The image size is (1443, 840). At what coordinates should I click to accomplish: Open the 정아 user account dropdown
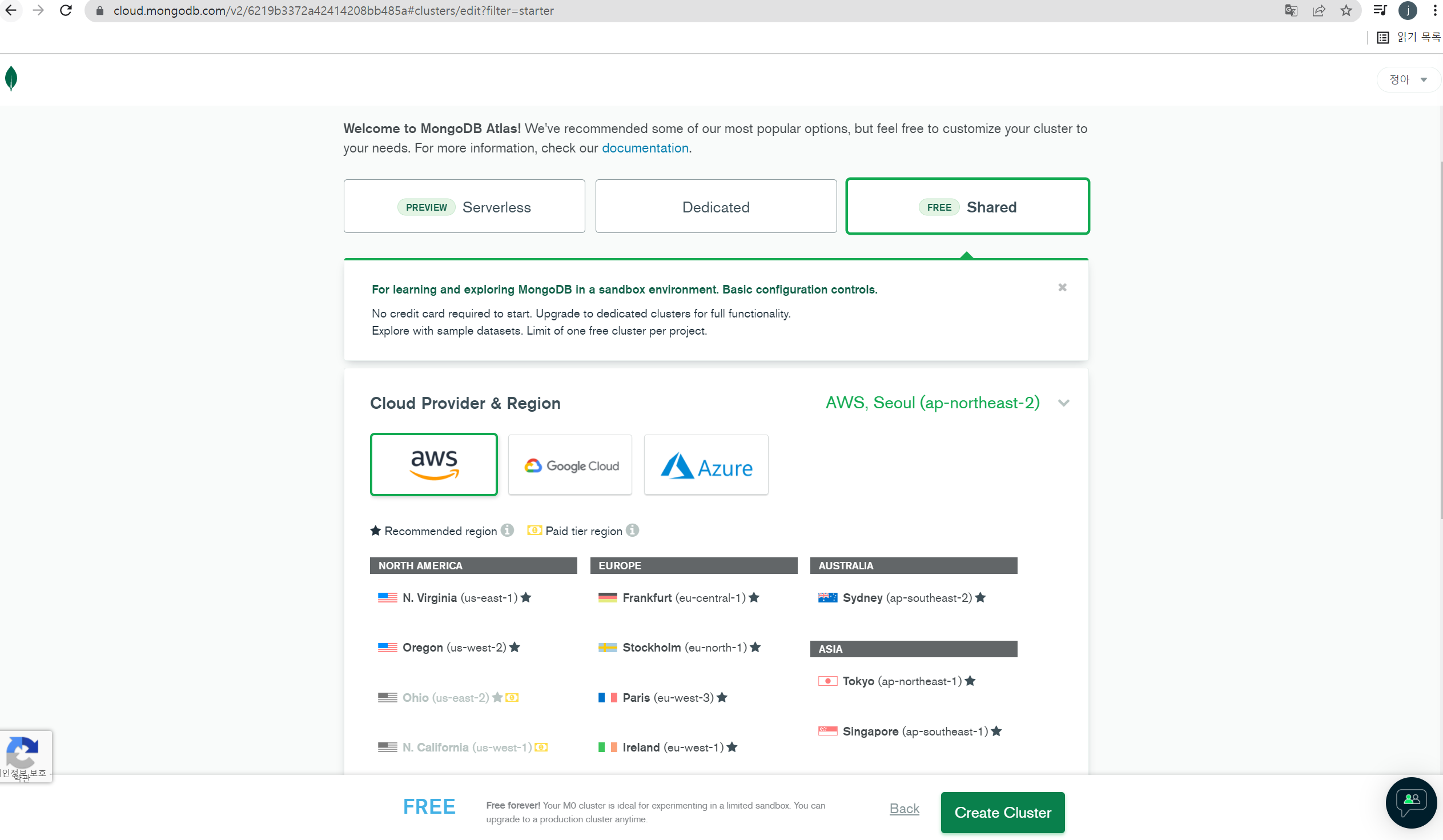[1407, 79]
